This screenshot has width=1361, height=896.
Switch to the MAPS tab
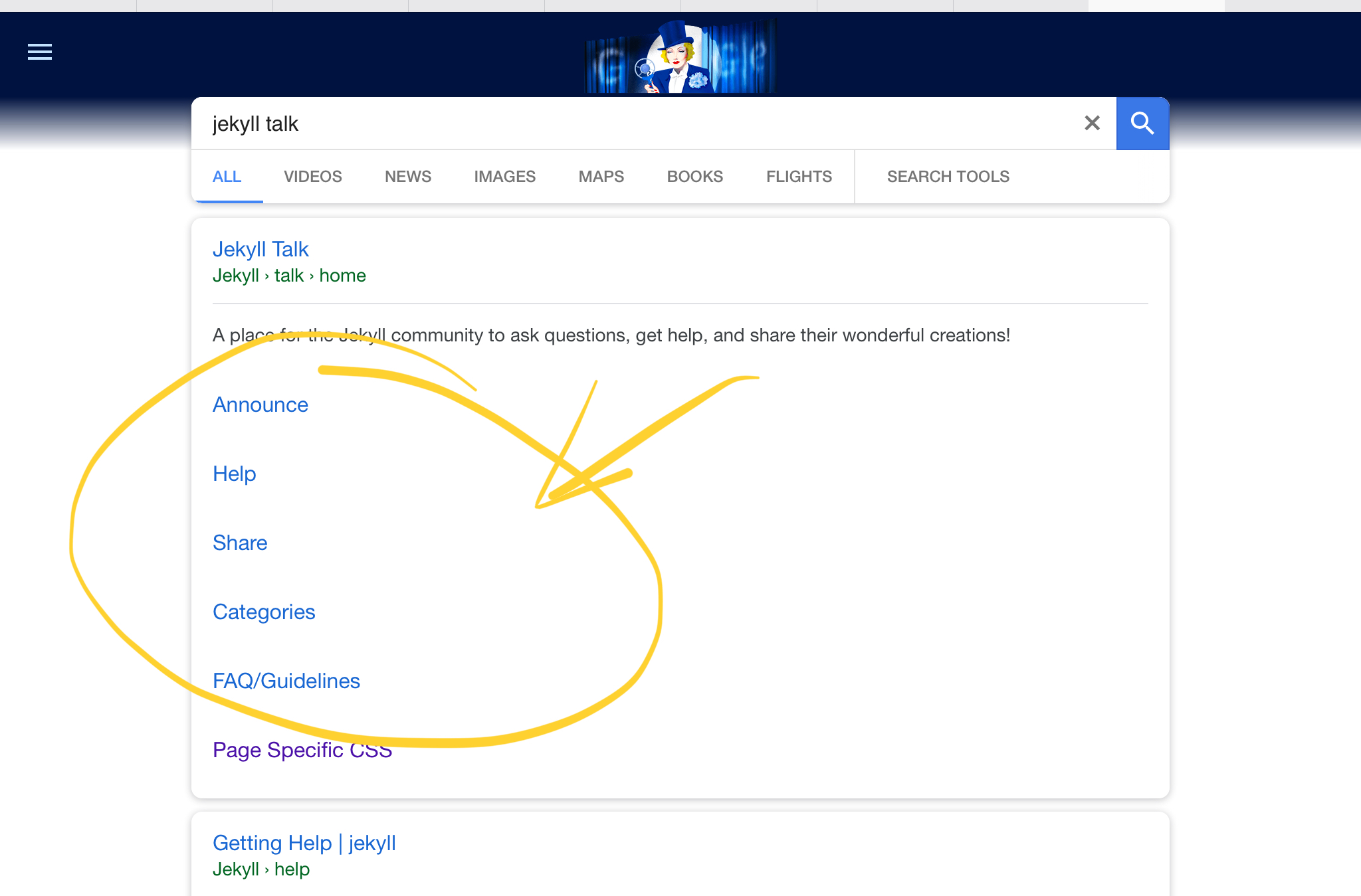(x=601, y=177)
